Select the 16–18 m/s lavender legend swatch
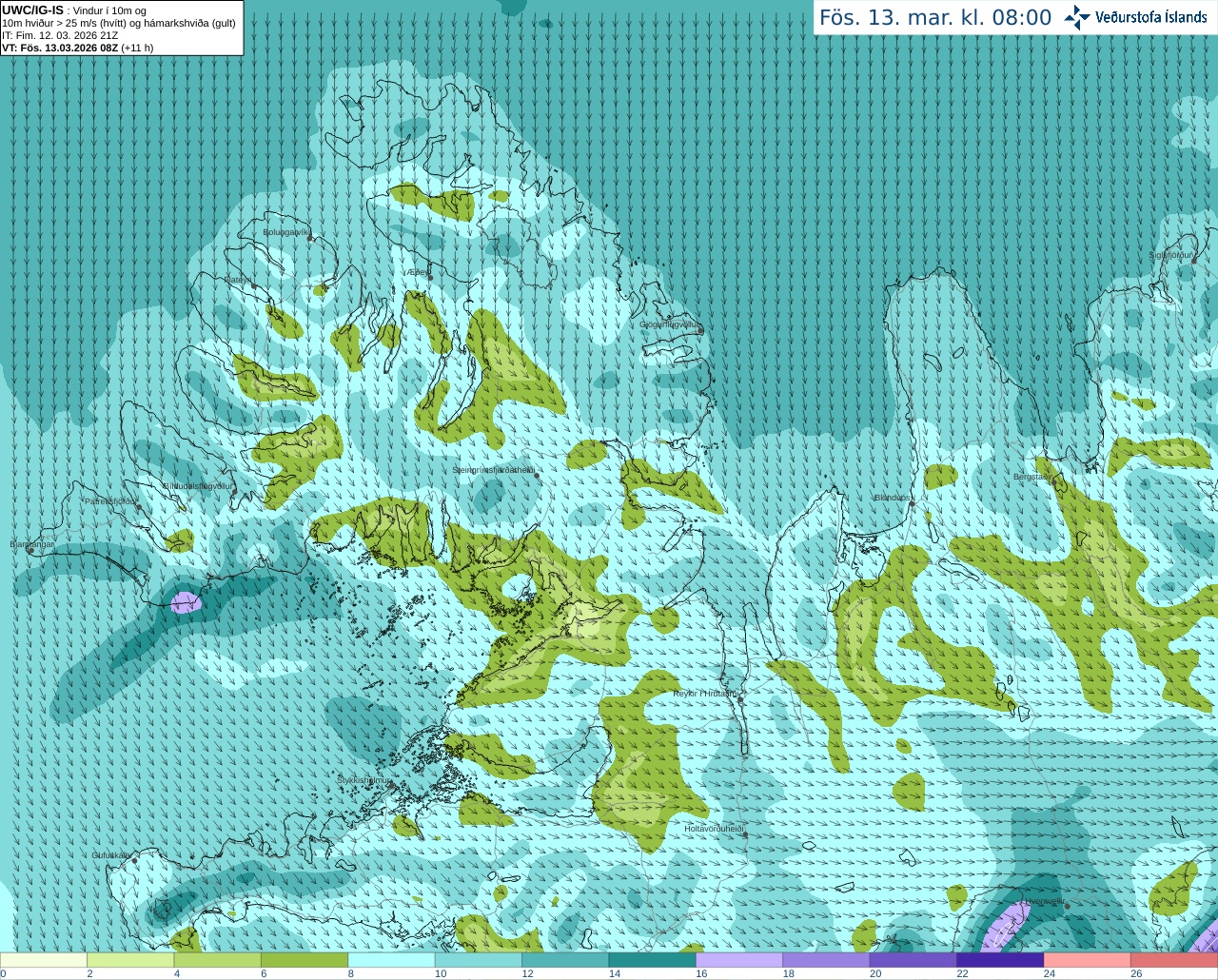 739,960
